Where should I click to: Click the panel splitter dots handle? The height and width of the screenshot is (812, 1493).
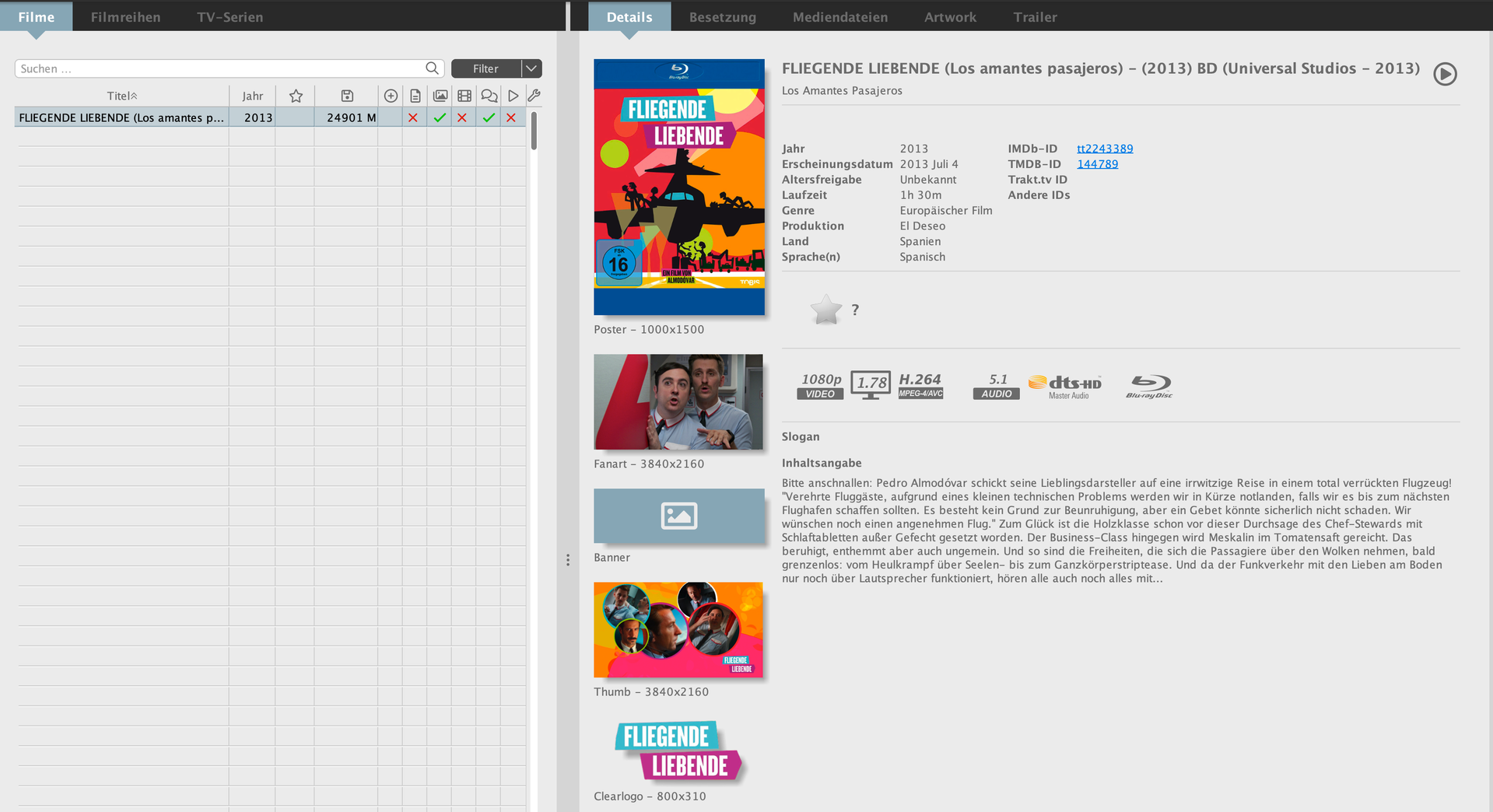click(x=568, y=560)
